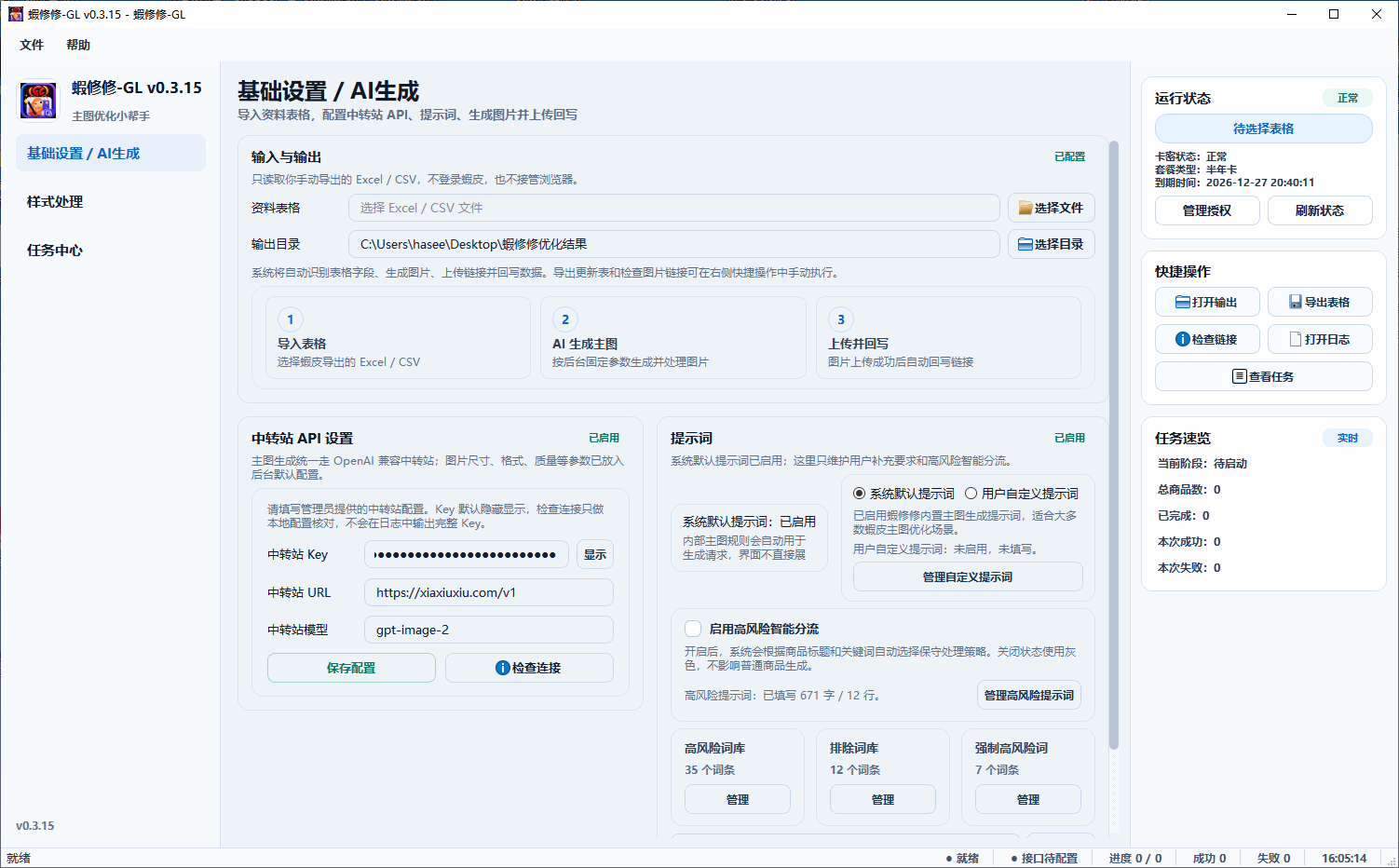The image size is (1399, 868).
Task: Click 显示 to reveal the Key
Action: click(x=595, y=554)
